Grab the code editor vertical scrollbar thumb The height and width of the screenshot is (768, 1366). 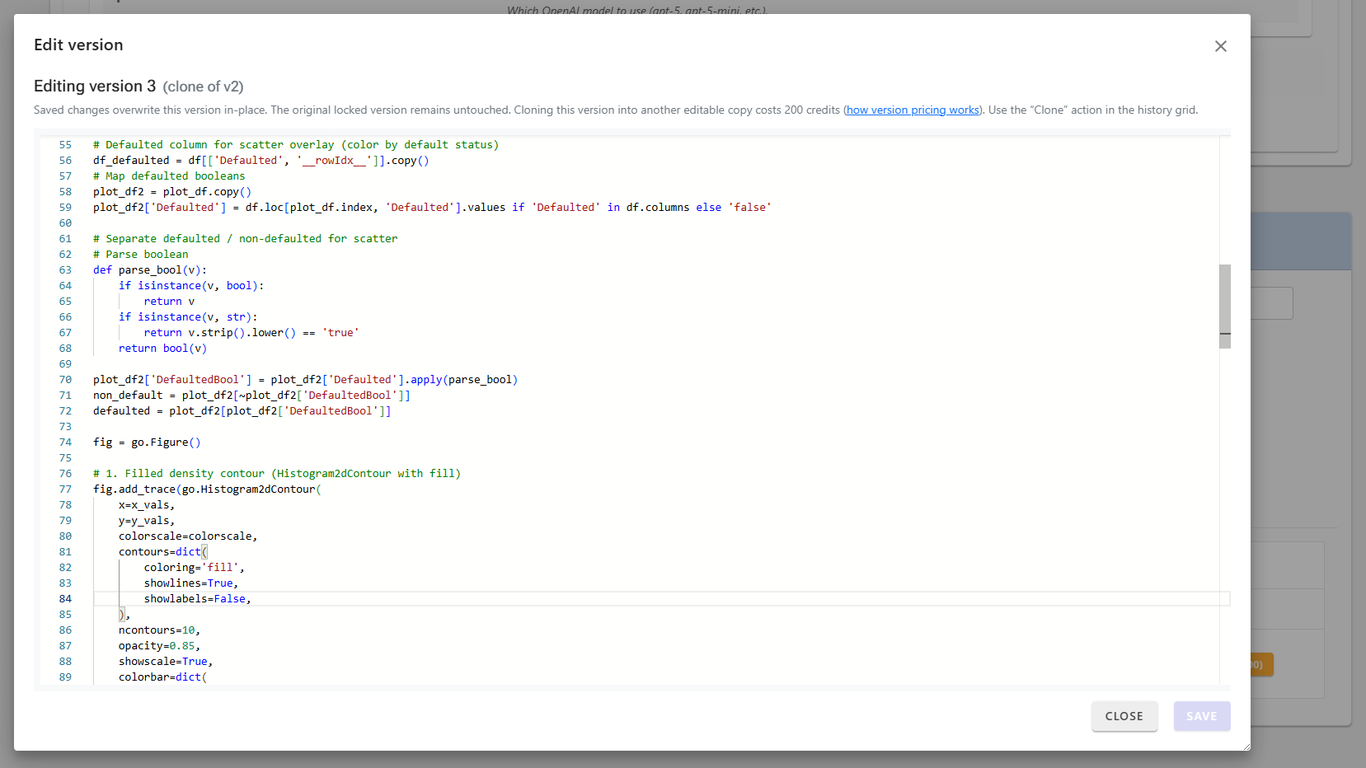[1225, 306]
